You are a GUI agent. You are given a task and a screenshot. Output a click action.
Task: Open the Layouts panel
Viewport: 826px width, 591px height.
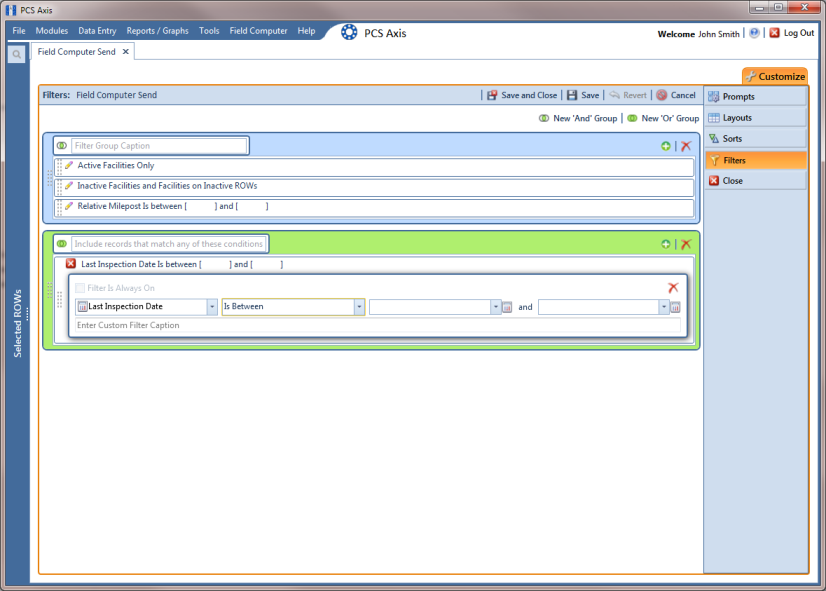click(x=755, y=117)
